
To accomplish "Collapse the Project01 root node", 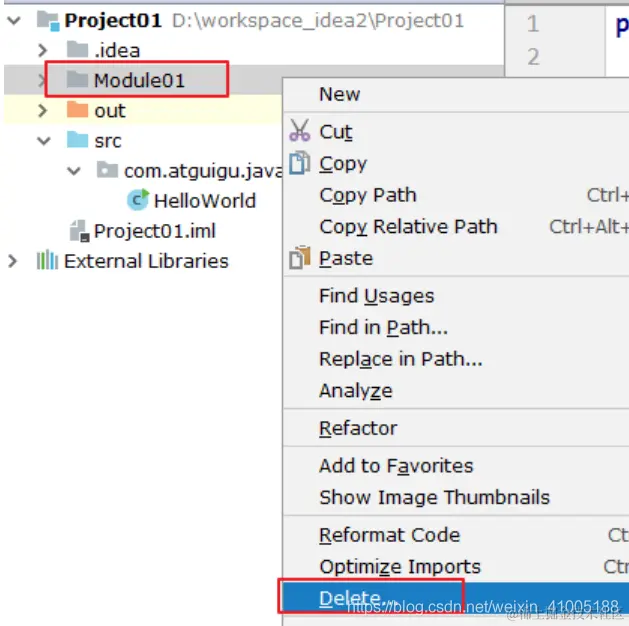I will 14,20.
